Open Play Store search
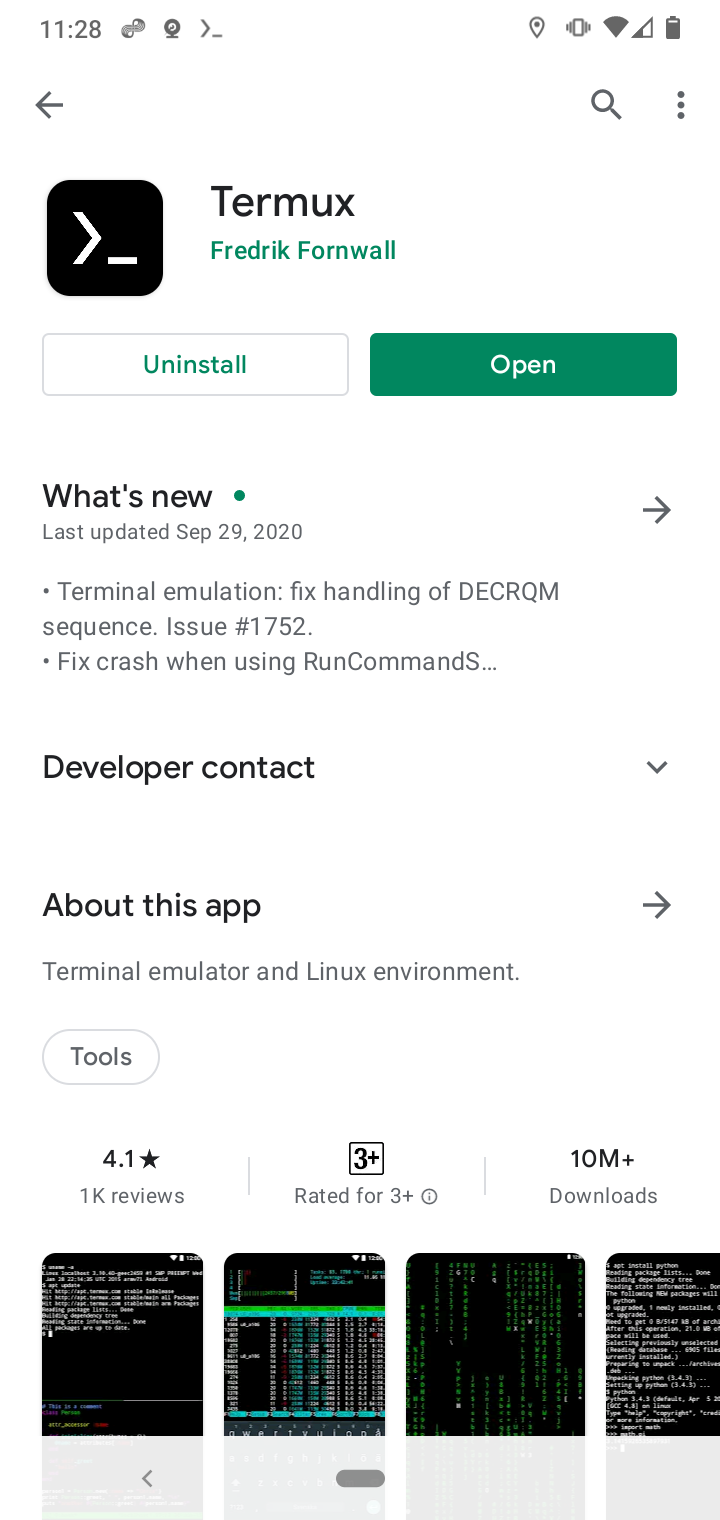 [606, 104]
